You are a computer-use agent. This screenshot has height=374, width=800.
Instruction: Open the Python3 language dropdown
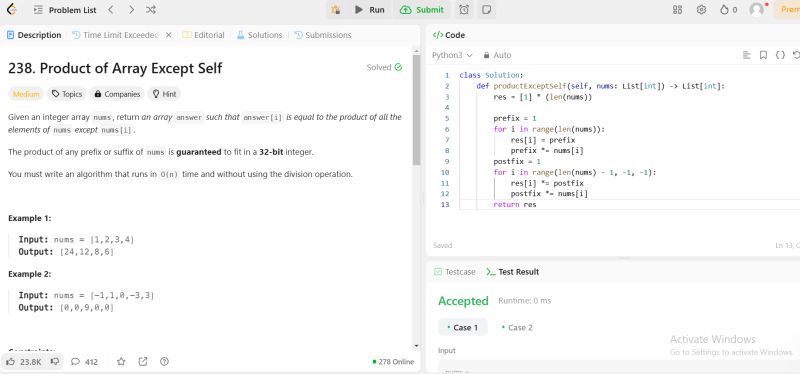452,55
